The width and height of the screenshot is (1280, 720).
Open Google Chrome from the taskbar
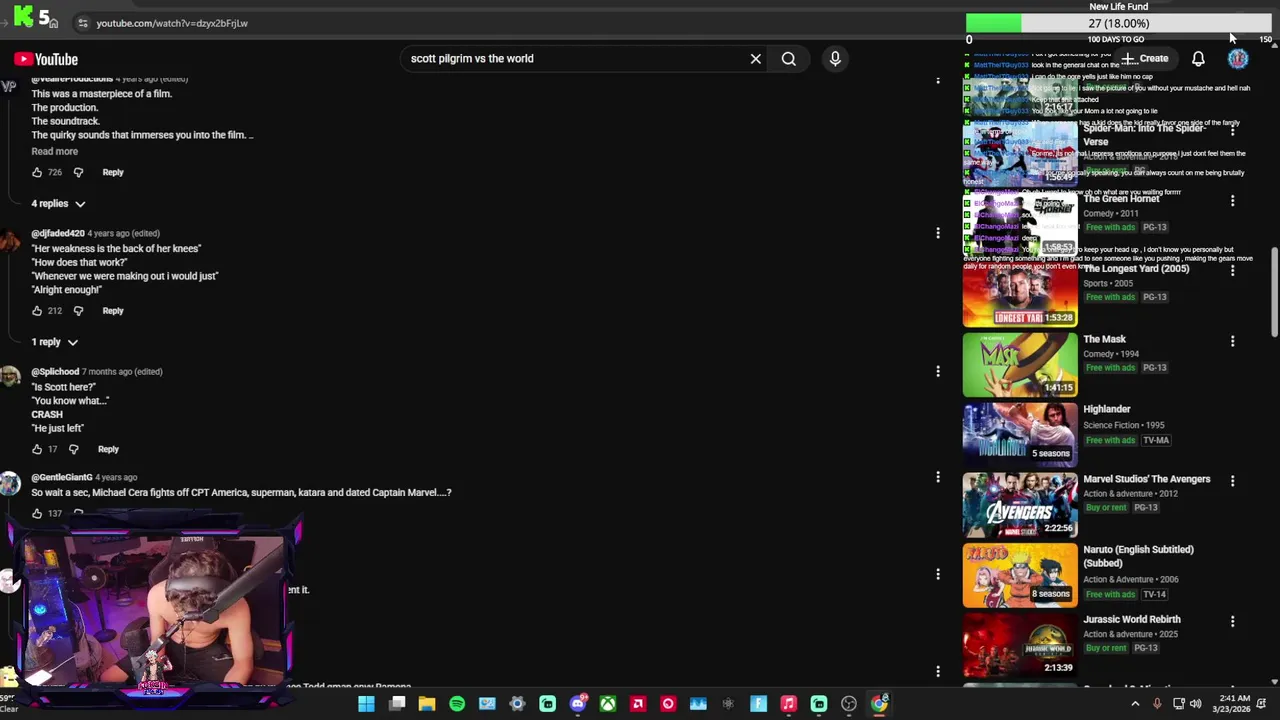(x=879, y=704)
